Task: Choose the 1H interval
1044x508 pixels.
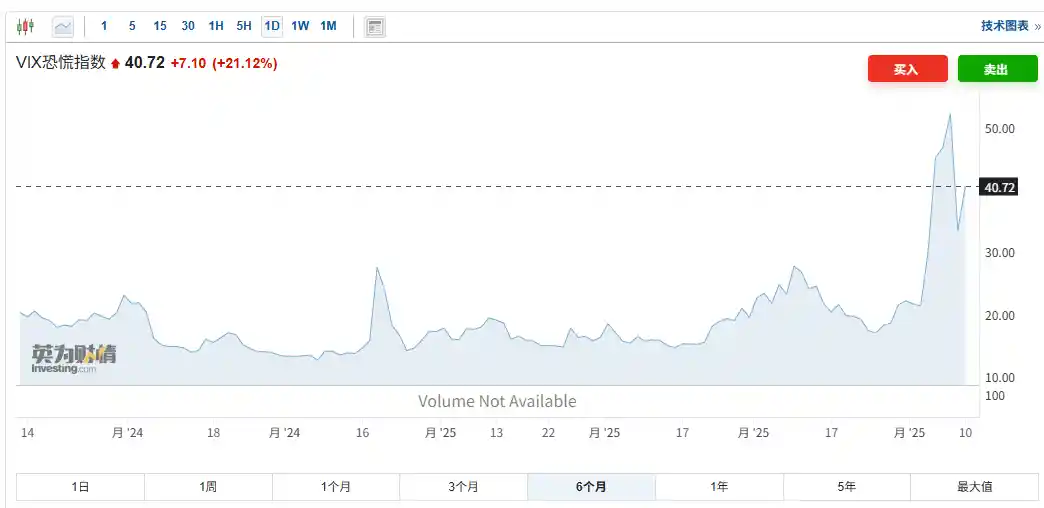Action: [216, 27]
